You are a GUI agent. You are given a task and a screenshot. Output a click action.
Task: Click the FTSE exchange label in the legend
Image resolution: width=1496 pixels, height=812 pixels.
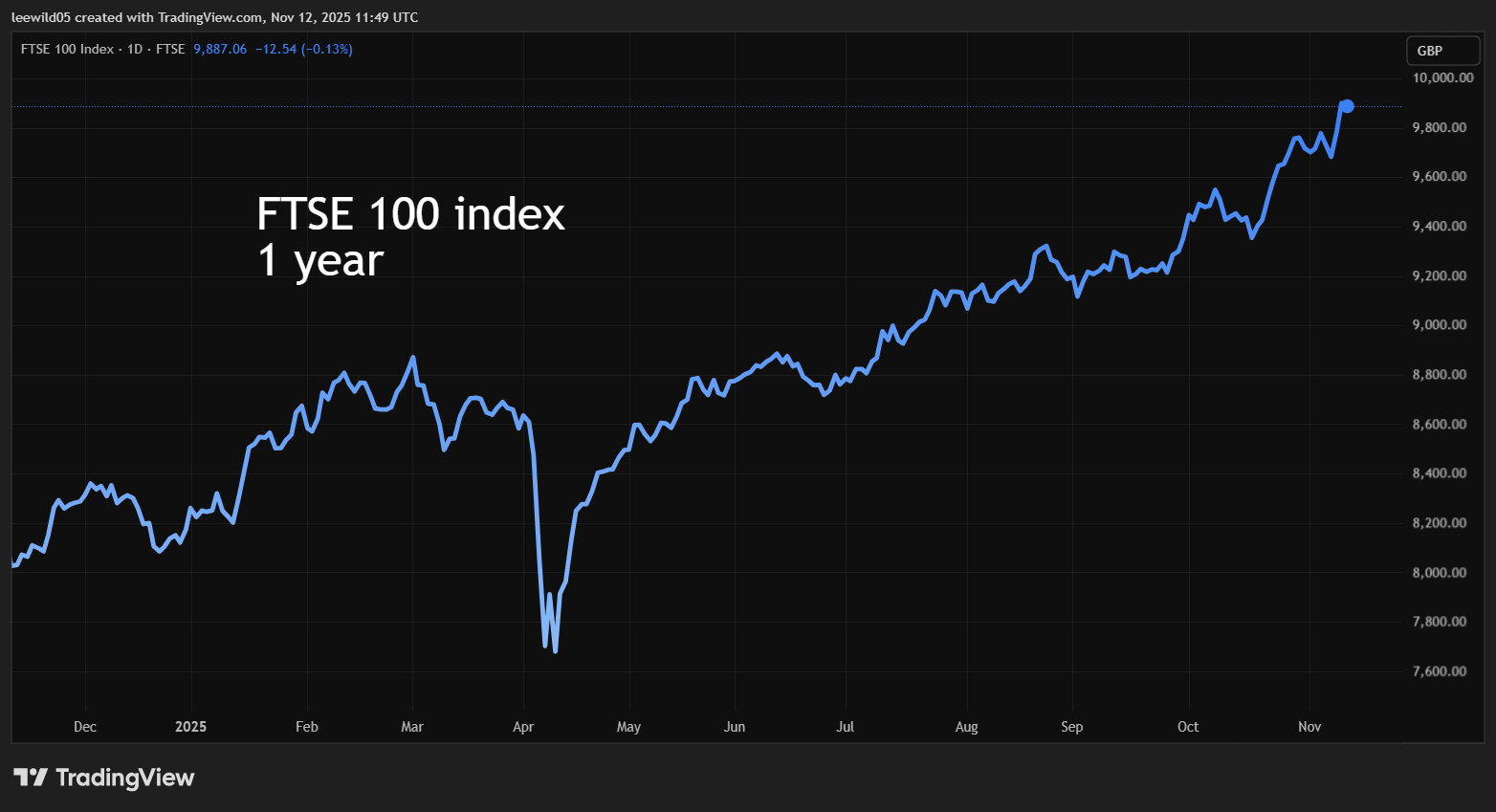pyautogui.click(x=171, y=49)
